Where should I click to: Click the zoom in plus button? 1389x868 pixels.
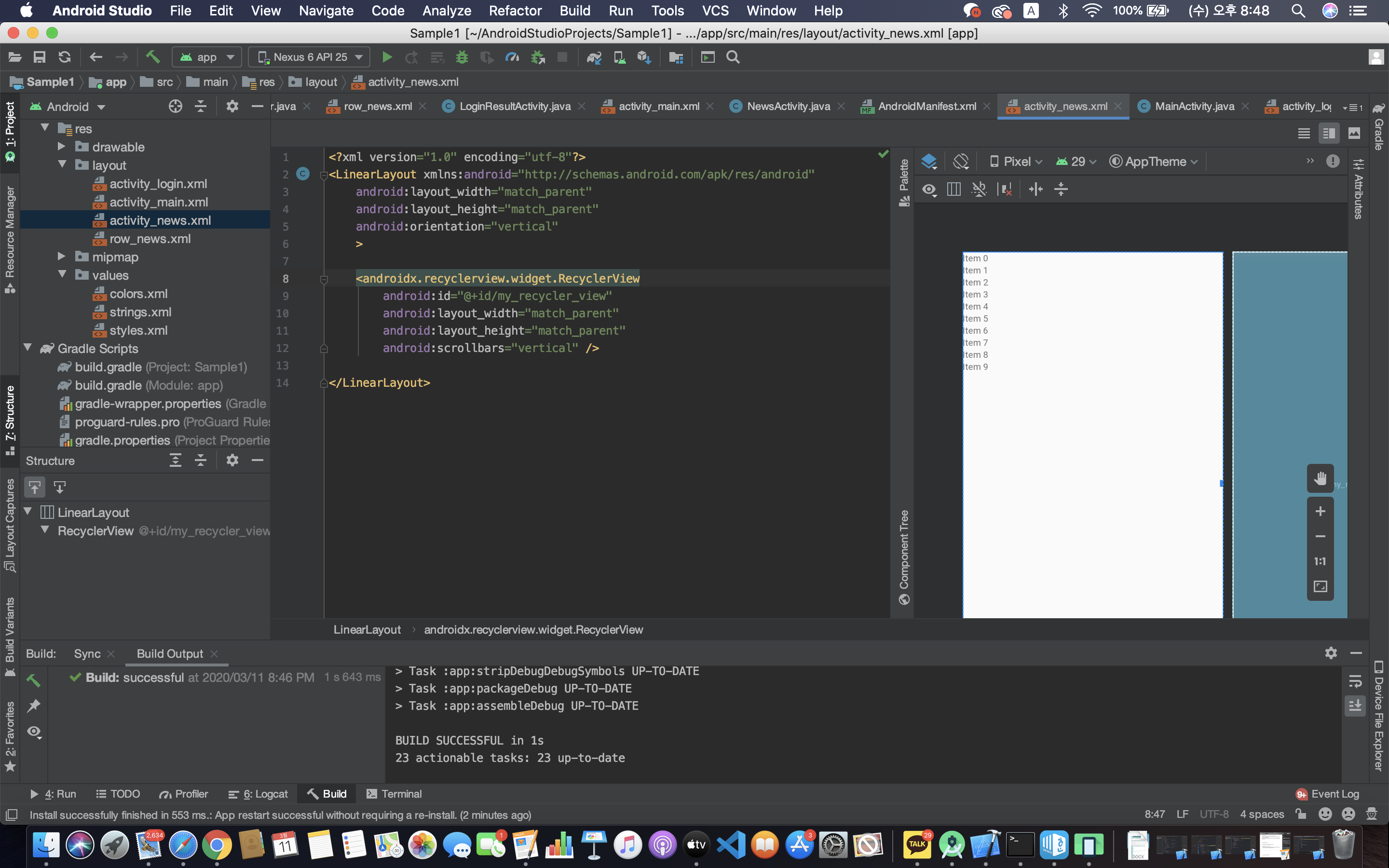pos(1320,511)
